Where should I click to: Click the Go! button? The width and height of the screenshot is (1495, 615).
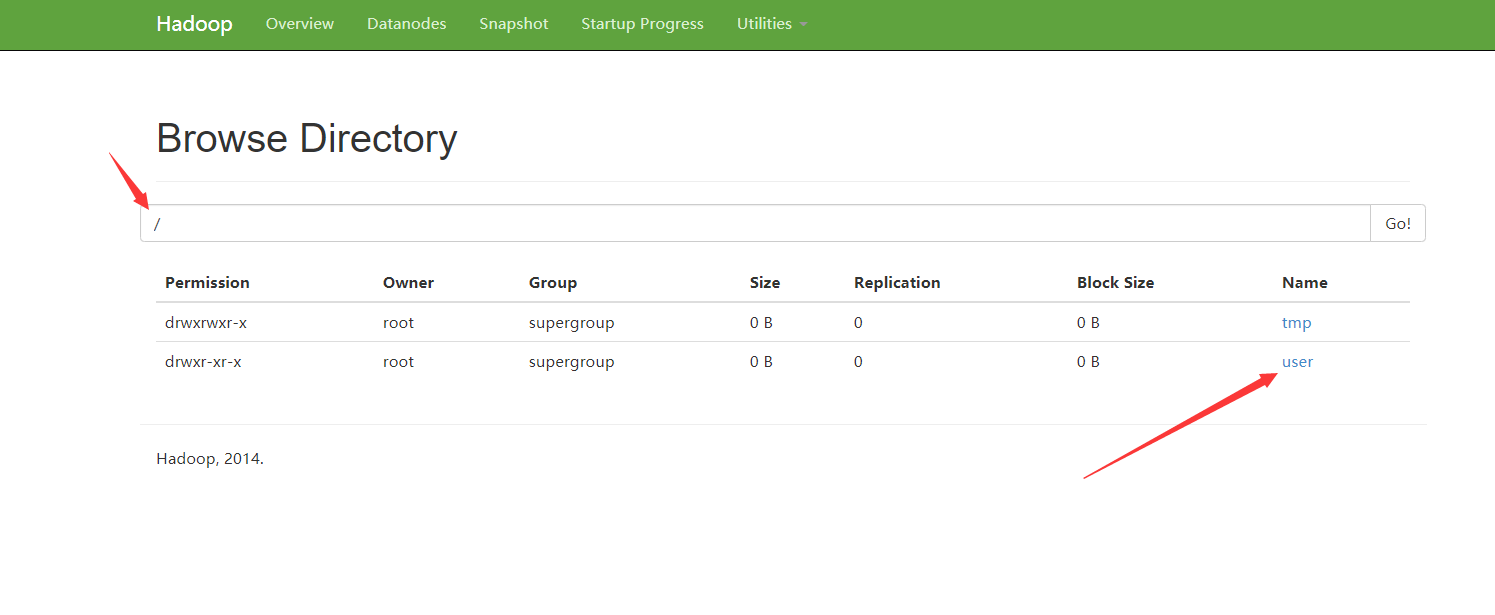click(x=1398, y=223)
